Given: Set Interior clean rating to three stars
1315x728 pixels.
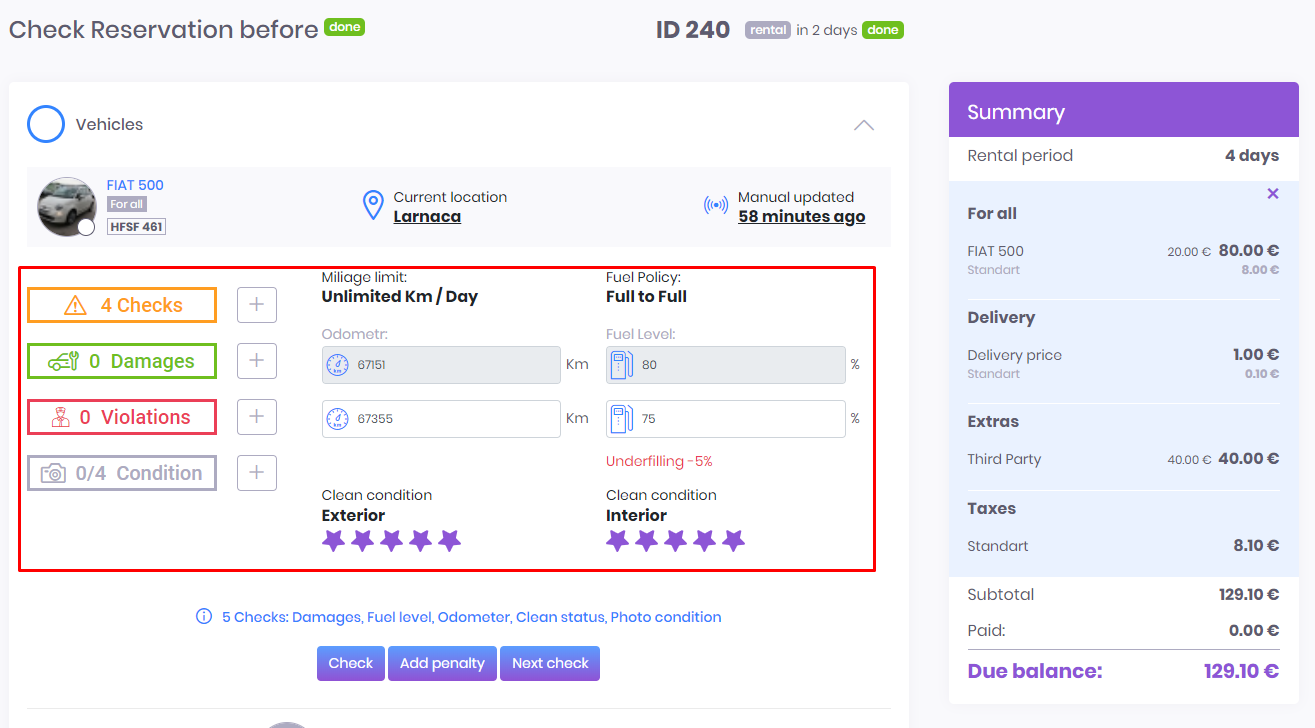Looking at the screenshot, I should click(x=676, y=541).
